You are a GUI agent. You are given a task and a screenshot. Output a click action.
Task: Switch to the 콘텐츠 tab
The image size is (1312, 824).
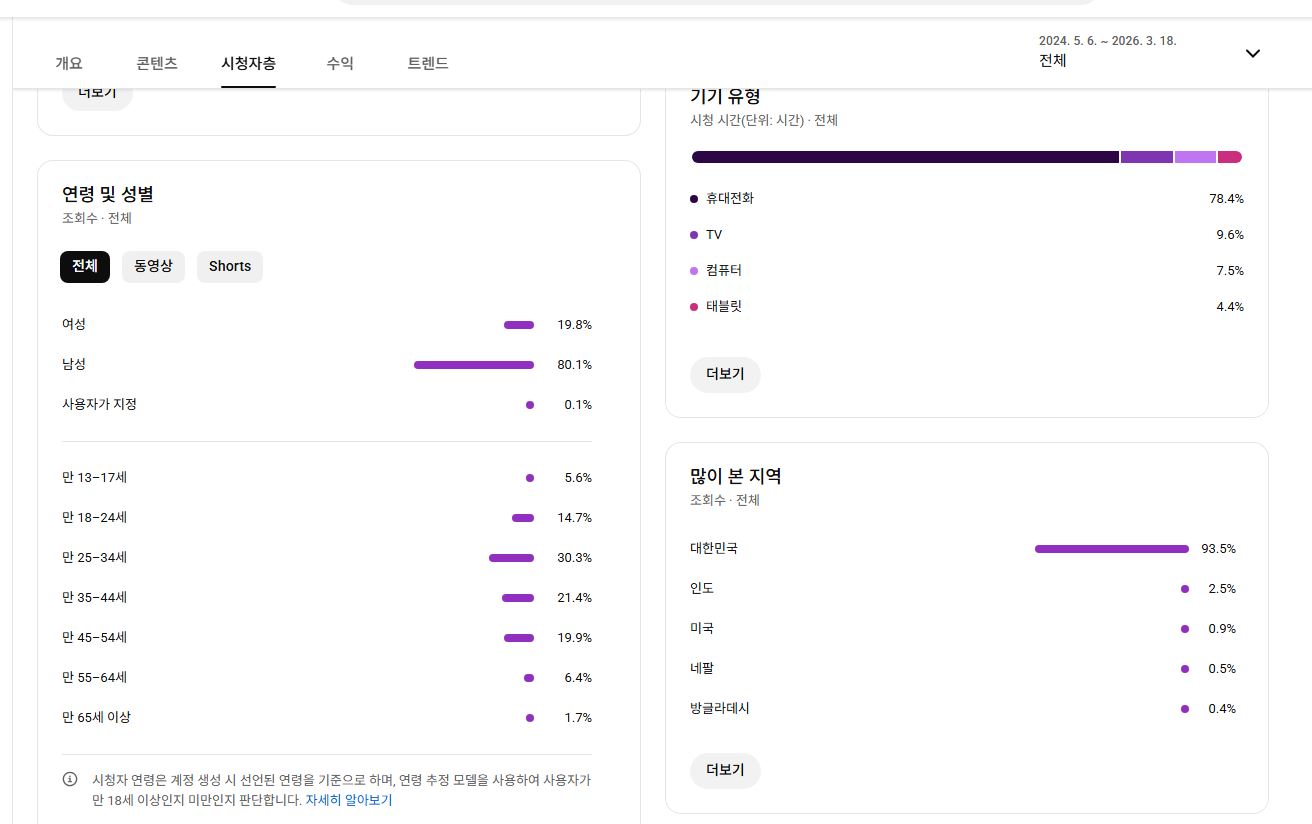pyautogui.click(x=157, y=63)
